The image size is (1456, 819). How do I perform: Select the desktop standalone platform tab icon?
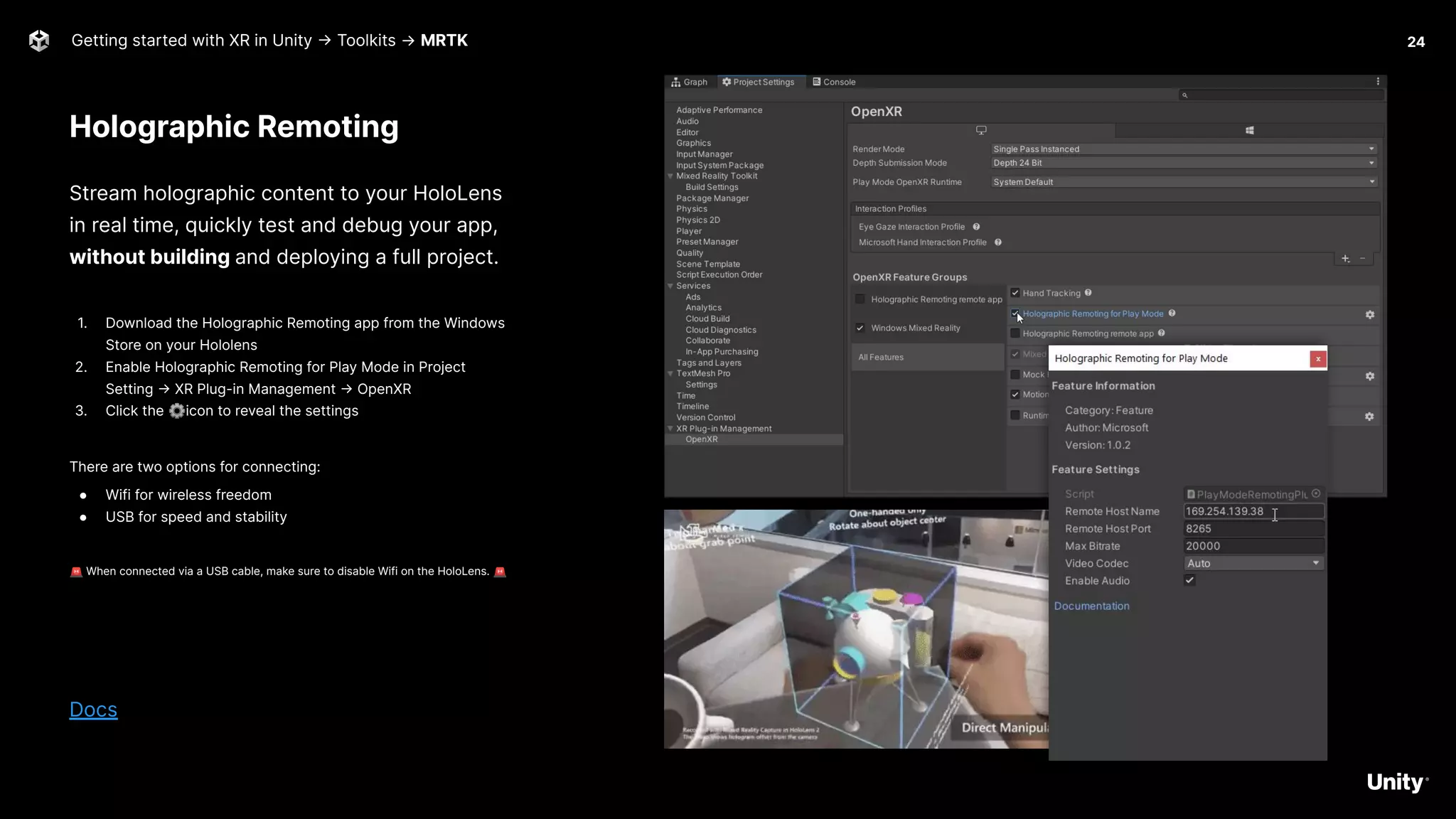(981, 130)
